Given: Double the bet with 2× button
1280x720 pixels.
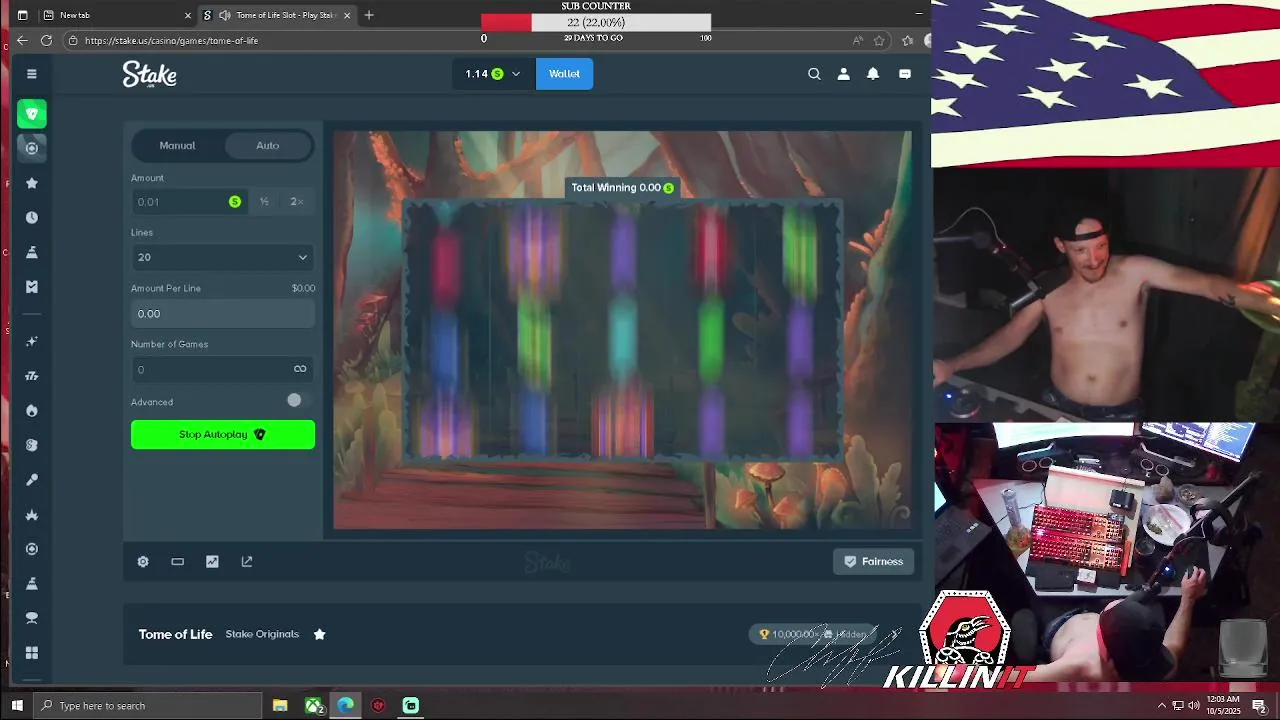Looking at the screenshot, I should coord(296,202).
